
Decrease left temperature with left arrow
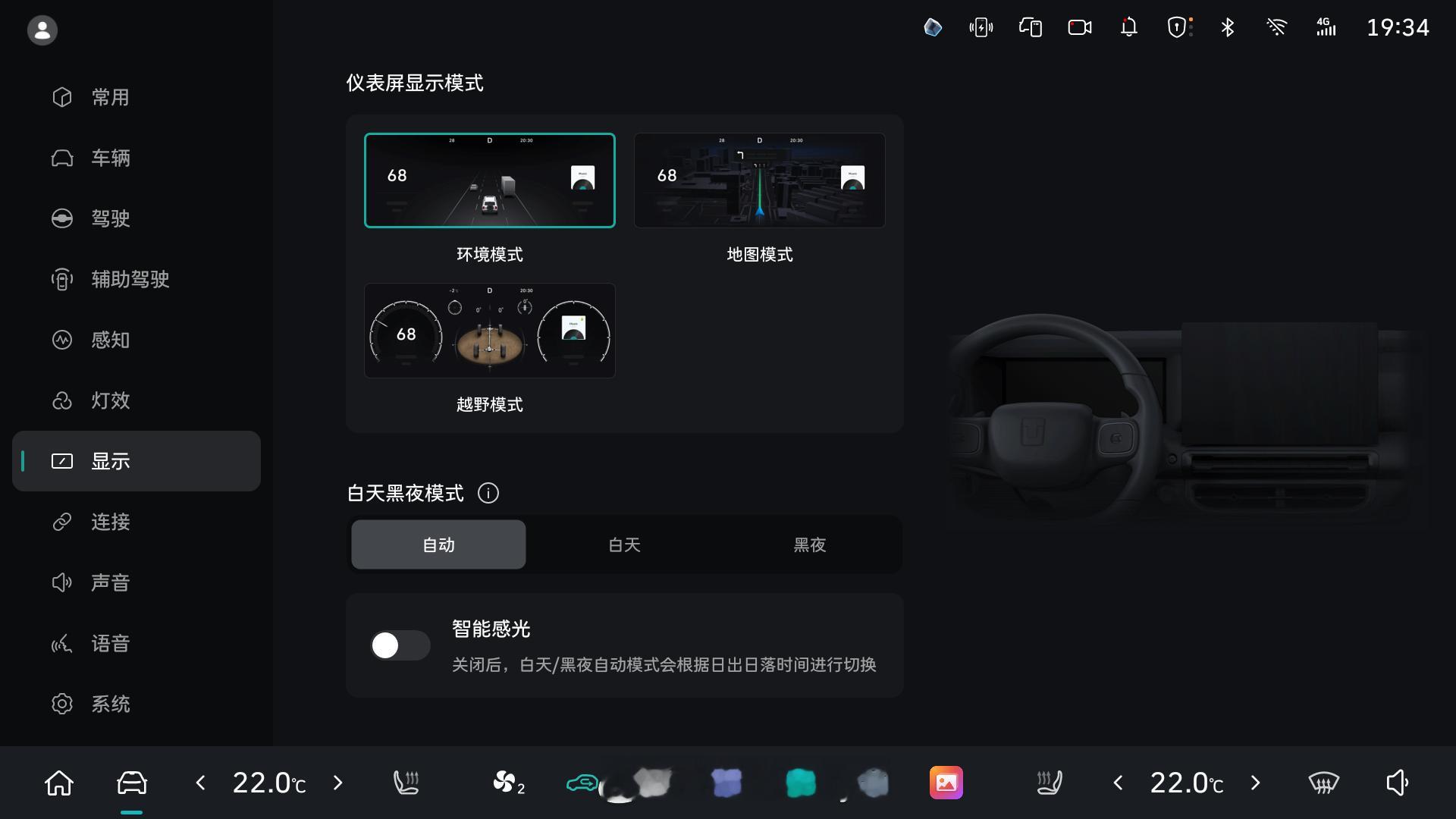[200, 783]
